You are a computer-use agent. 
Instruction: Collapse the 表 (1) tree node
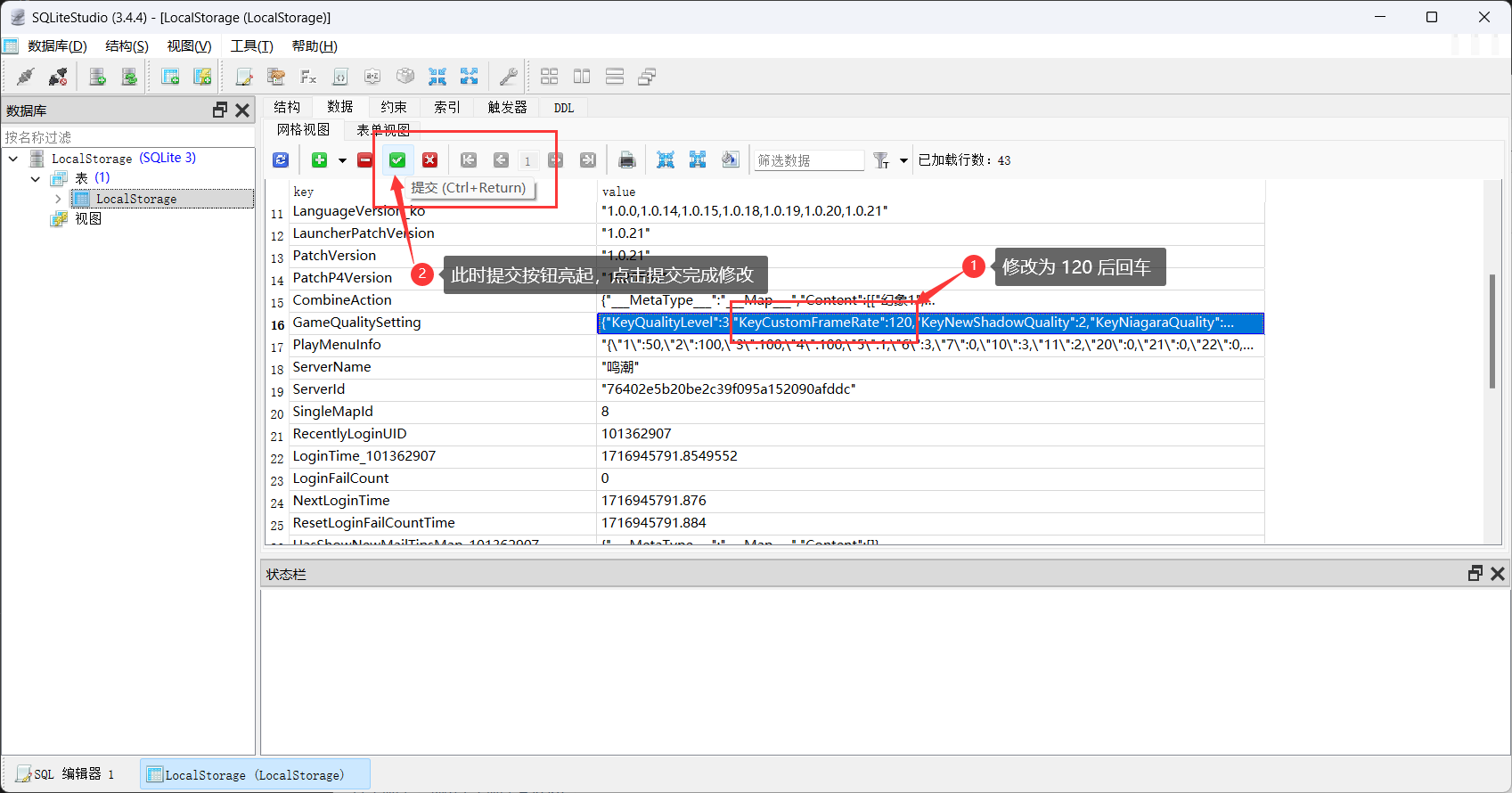pyautogui.click(x=36, y=178)
